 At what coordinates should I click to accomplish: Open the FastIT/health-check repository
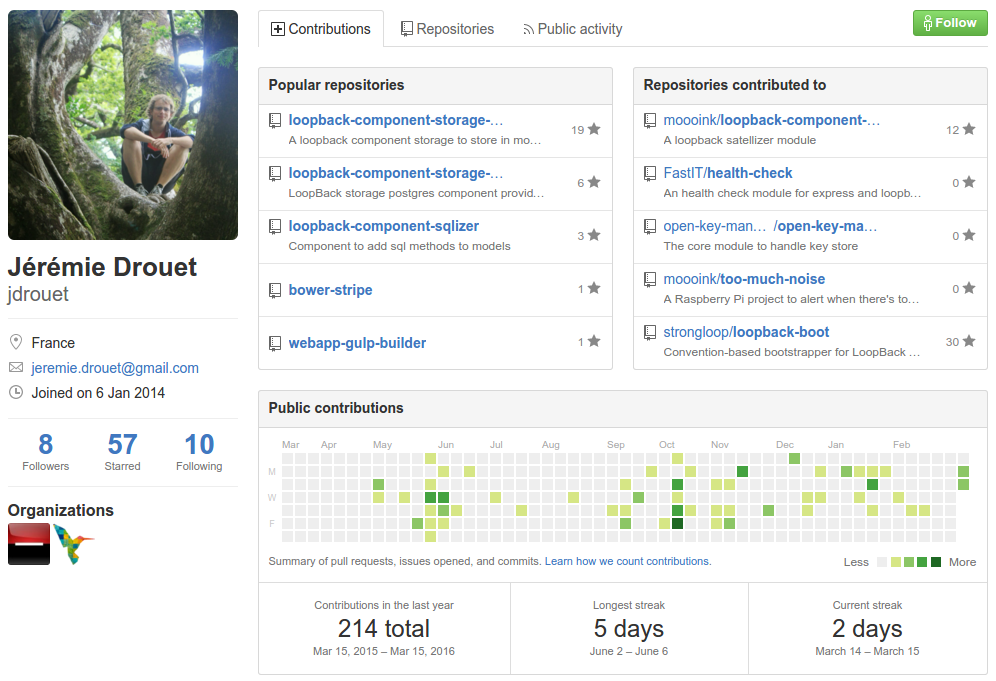pyautogui.click(x=728, y=173)
